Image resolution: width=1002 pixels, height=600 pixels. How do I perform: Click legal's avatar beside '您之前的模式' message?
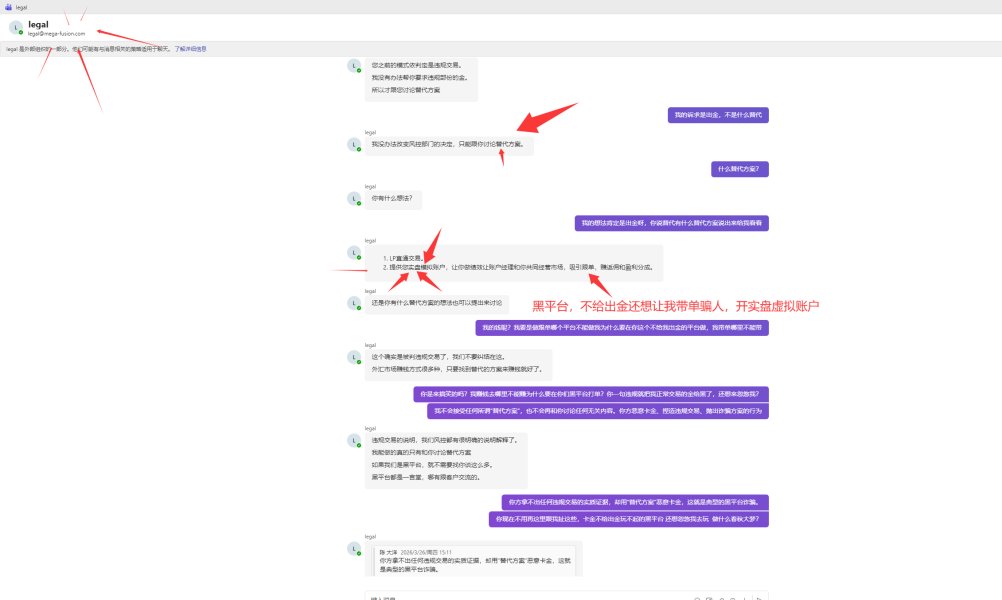coord(354,66)
